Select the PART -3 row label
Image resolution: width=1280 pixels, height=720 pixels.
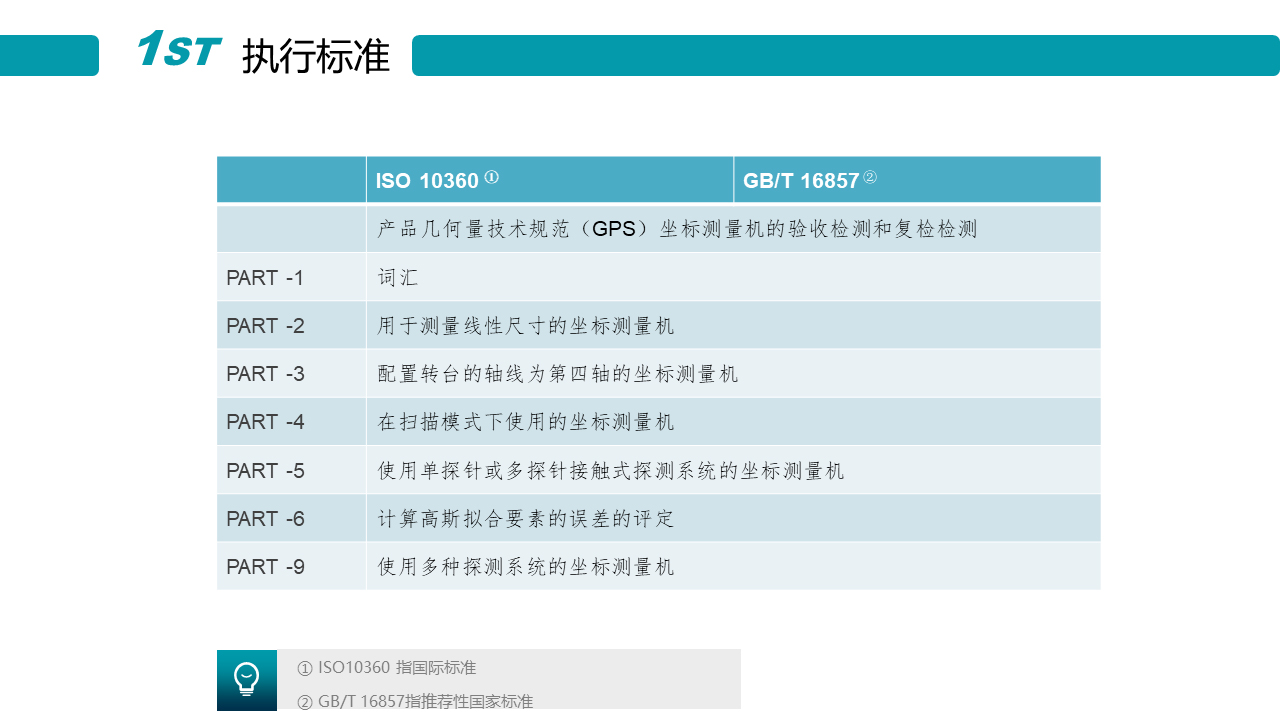tap(265, 374)
